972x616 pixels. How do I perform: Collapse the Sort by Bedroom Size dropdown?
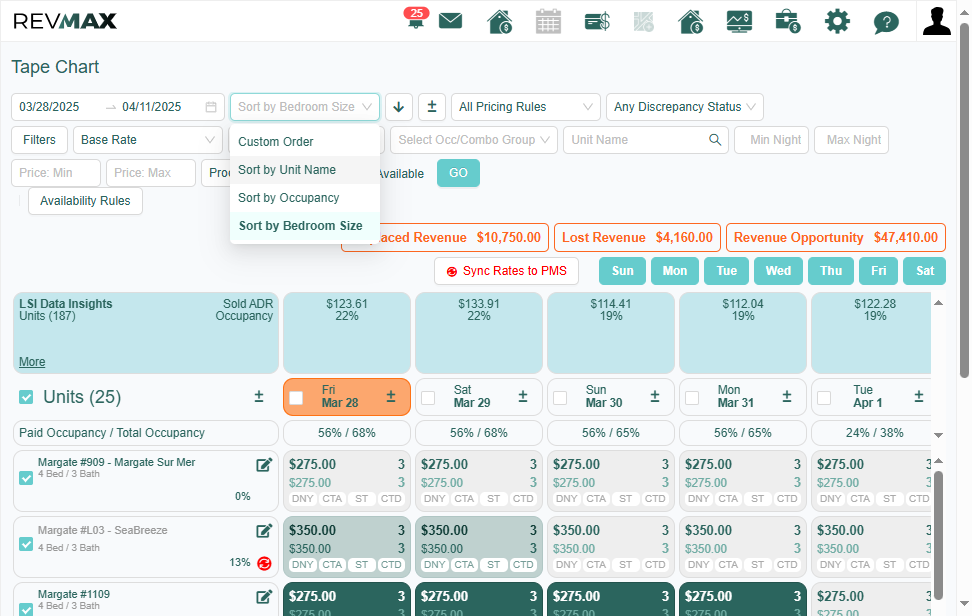tap(304, 107)
